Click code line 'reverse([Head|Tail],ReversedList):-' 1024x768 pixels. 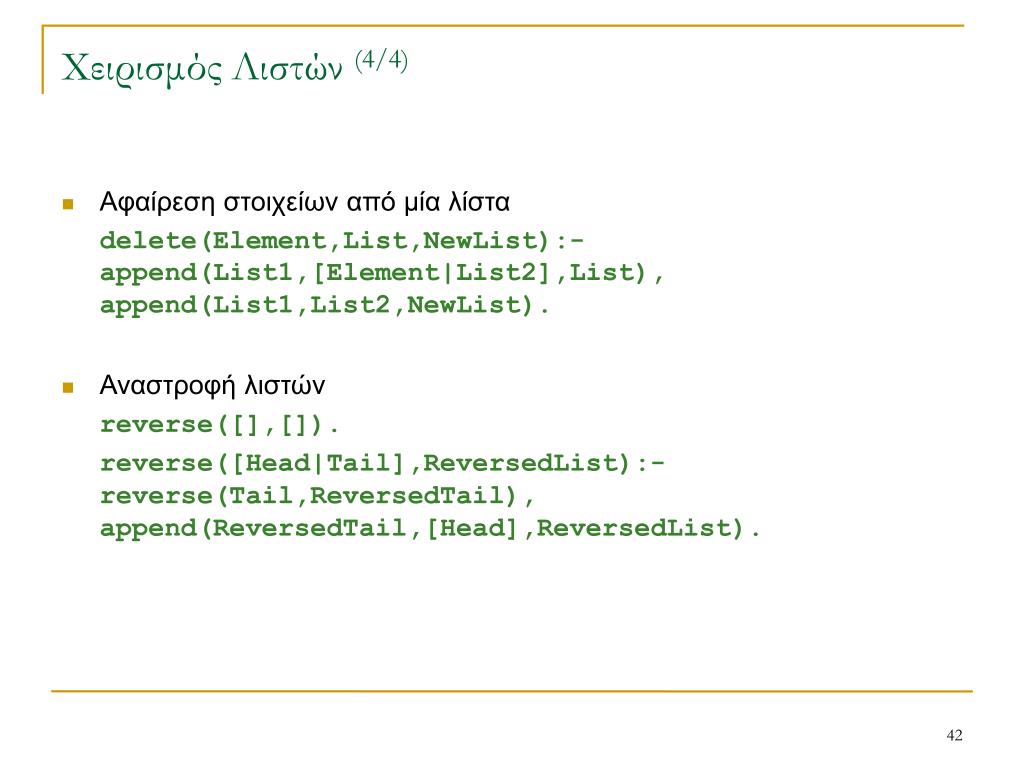click(382, 464)
